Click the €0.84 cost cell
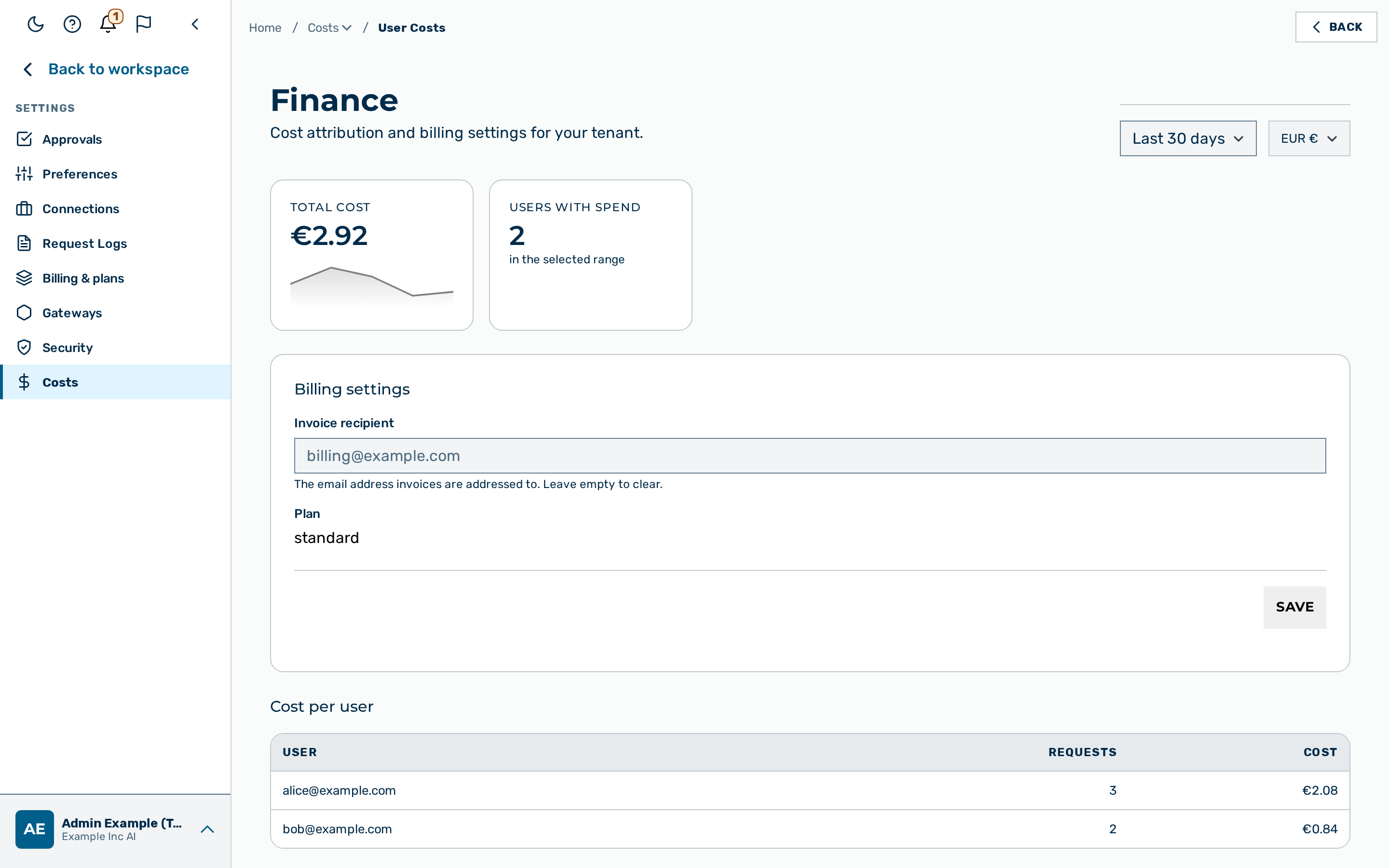The height and width of the screenshot is (868, 1389). pos(1320,829)
